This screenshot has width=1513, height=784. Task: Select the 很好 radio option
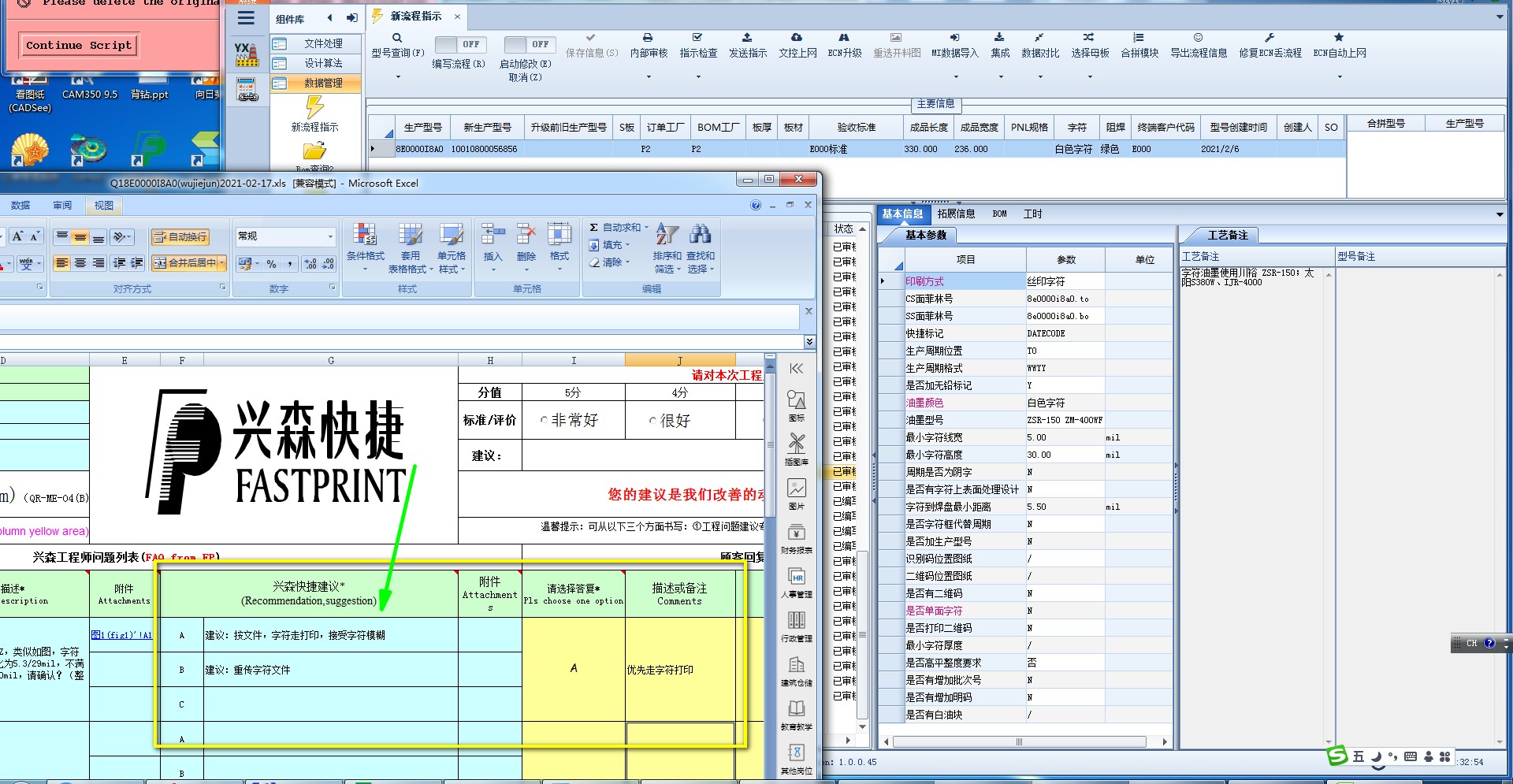point(652,421)
